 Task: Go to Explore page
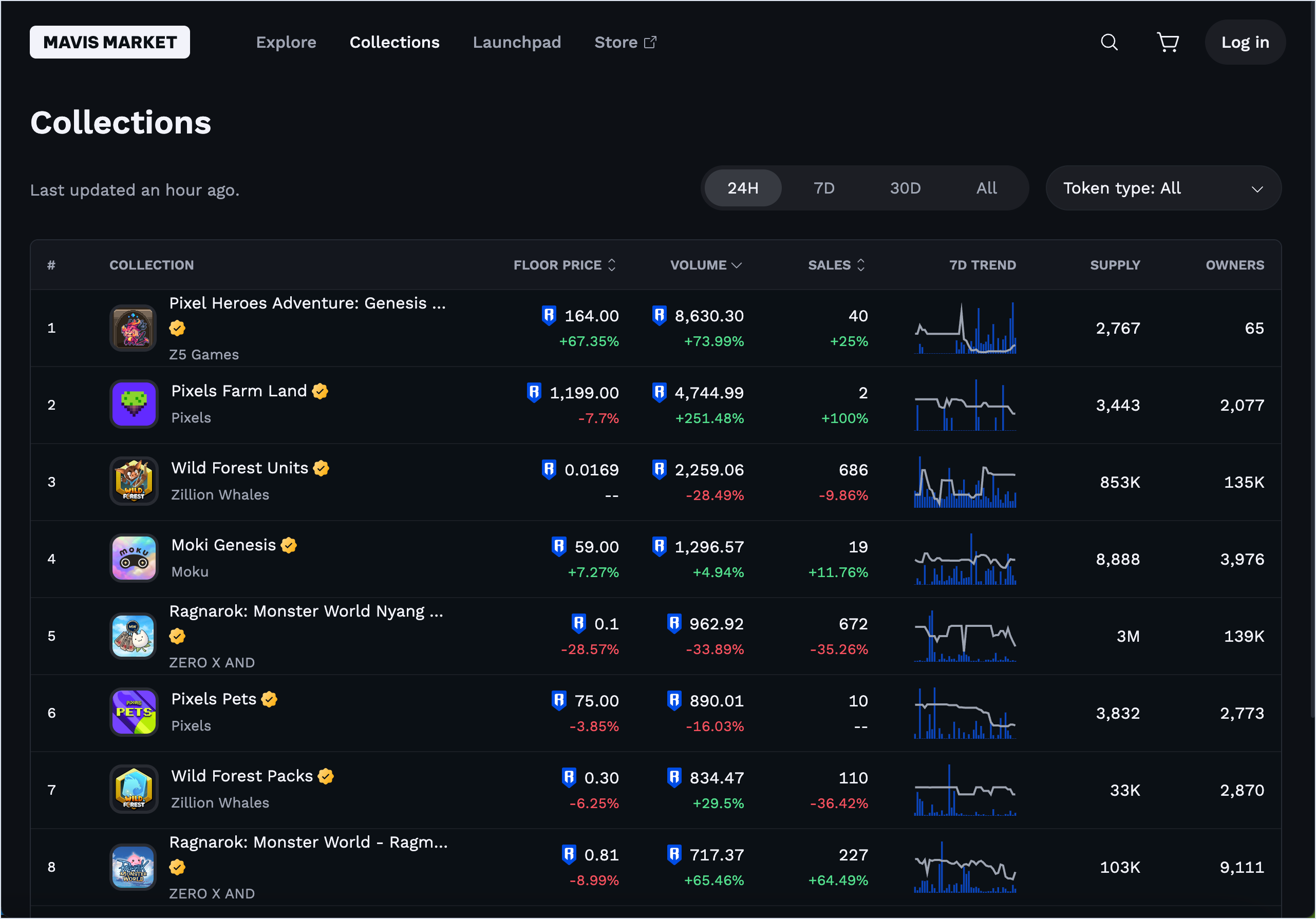pos(286,42)
